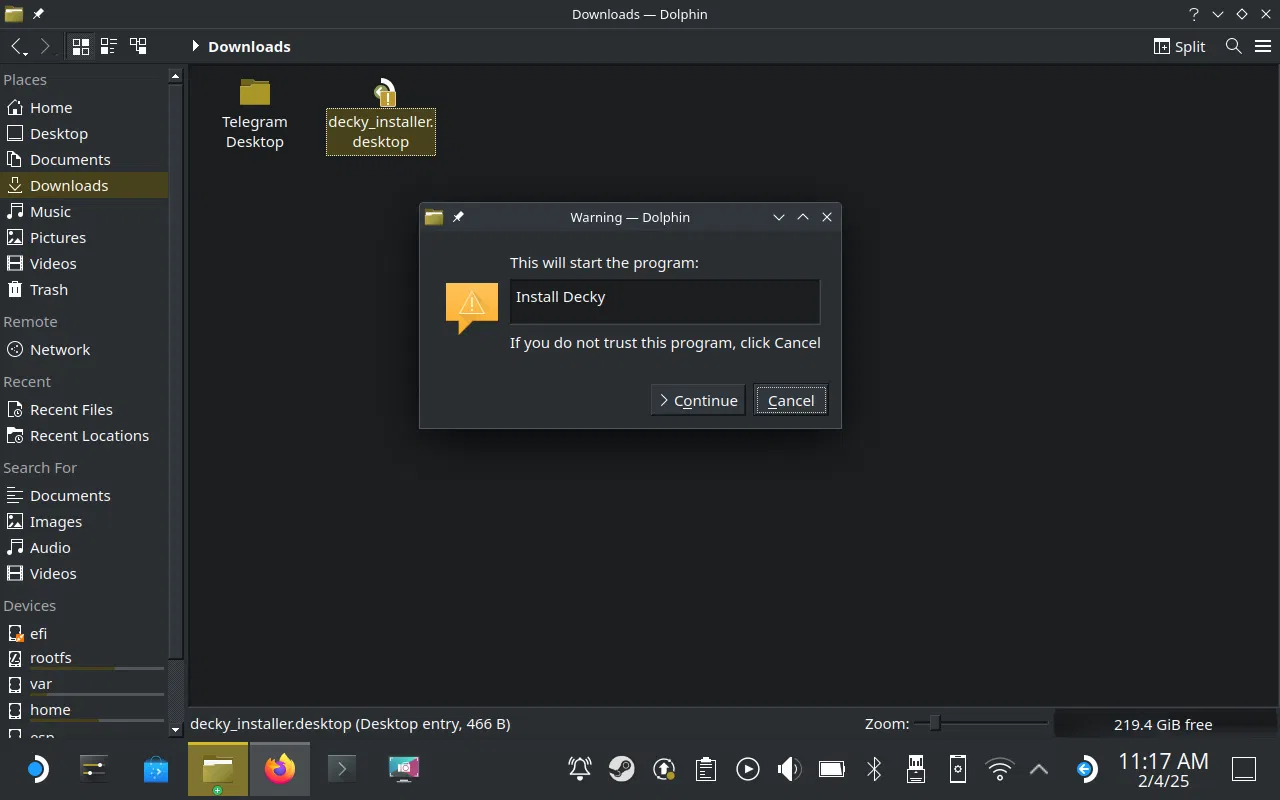The width and height of the screenshot is (1280, 800).
Task: Expand the Downloads breadcrumb arrow
Action: (x=196, y=46)
